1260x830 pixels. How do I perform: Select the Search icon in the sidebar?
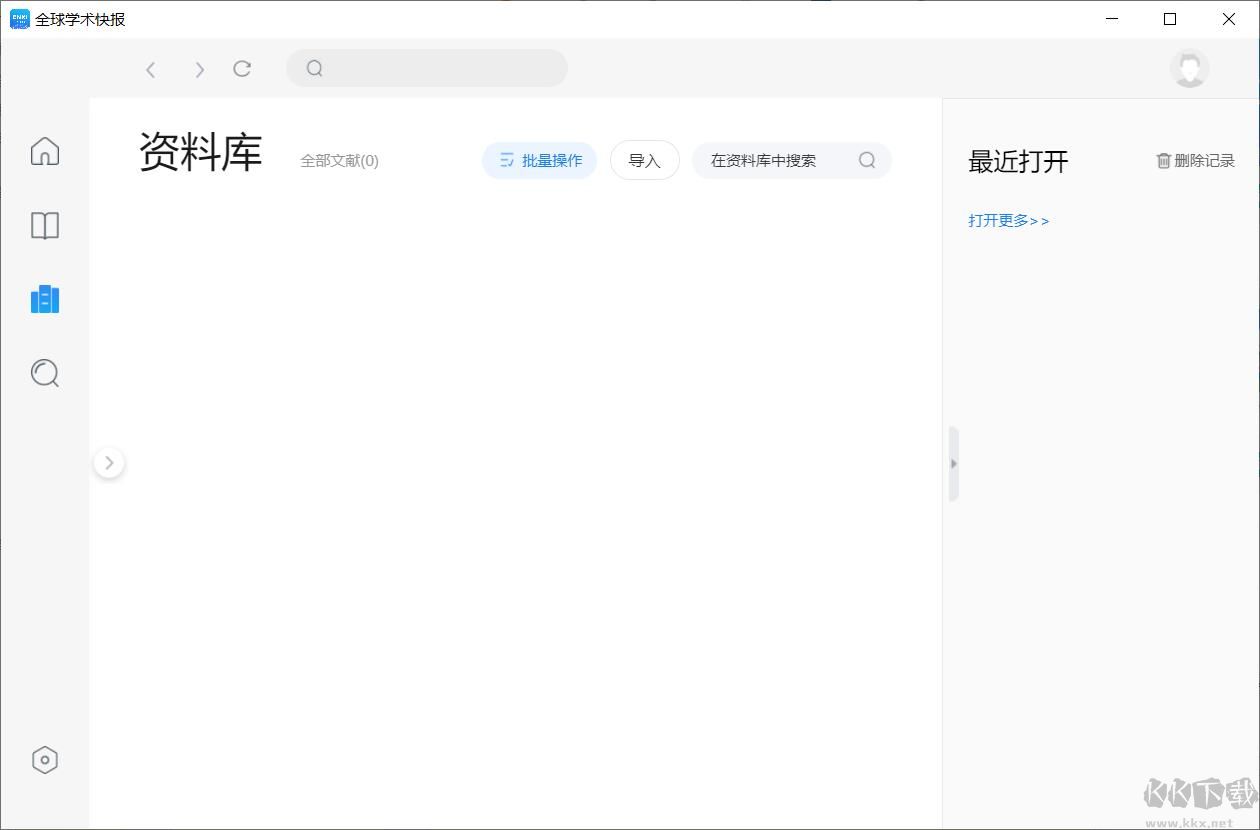pos(44,373)
